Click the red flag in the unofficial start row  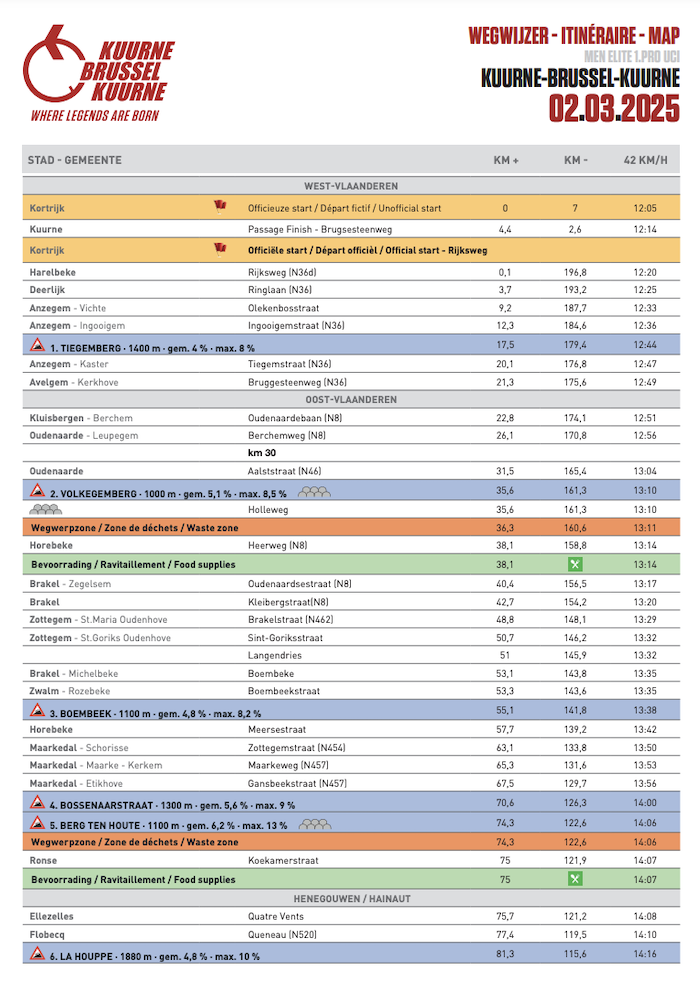(220, 207)
